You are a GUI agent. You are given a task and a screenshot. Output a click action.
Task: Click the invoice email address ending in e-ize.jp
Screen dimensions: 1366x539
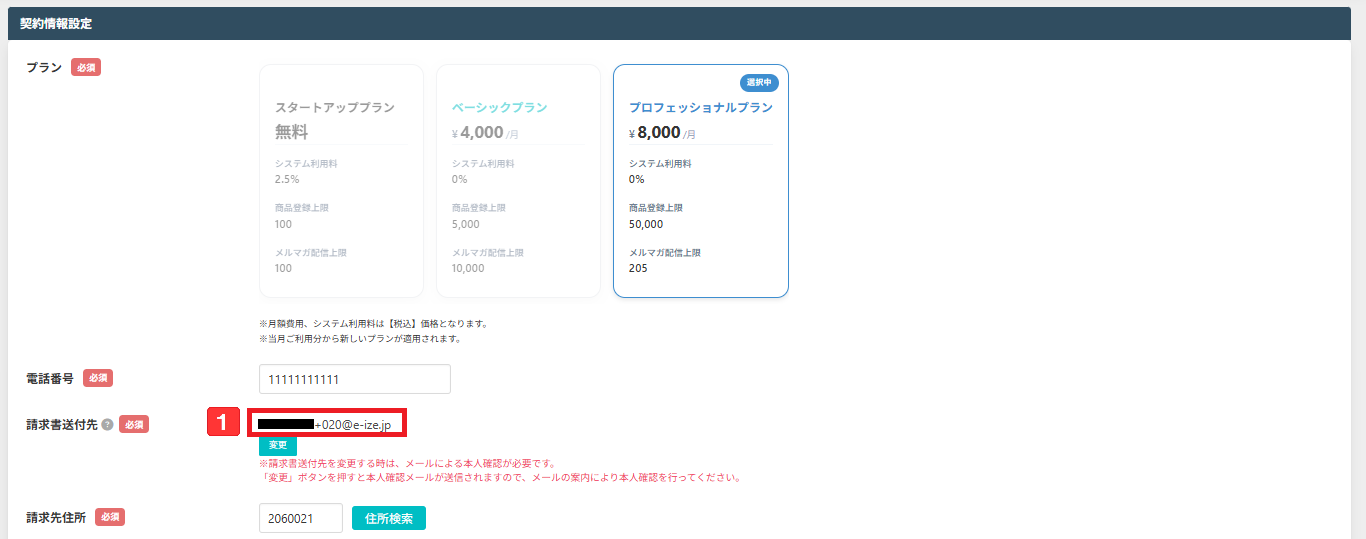click(x=330, y=424)
